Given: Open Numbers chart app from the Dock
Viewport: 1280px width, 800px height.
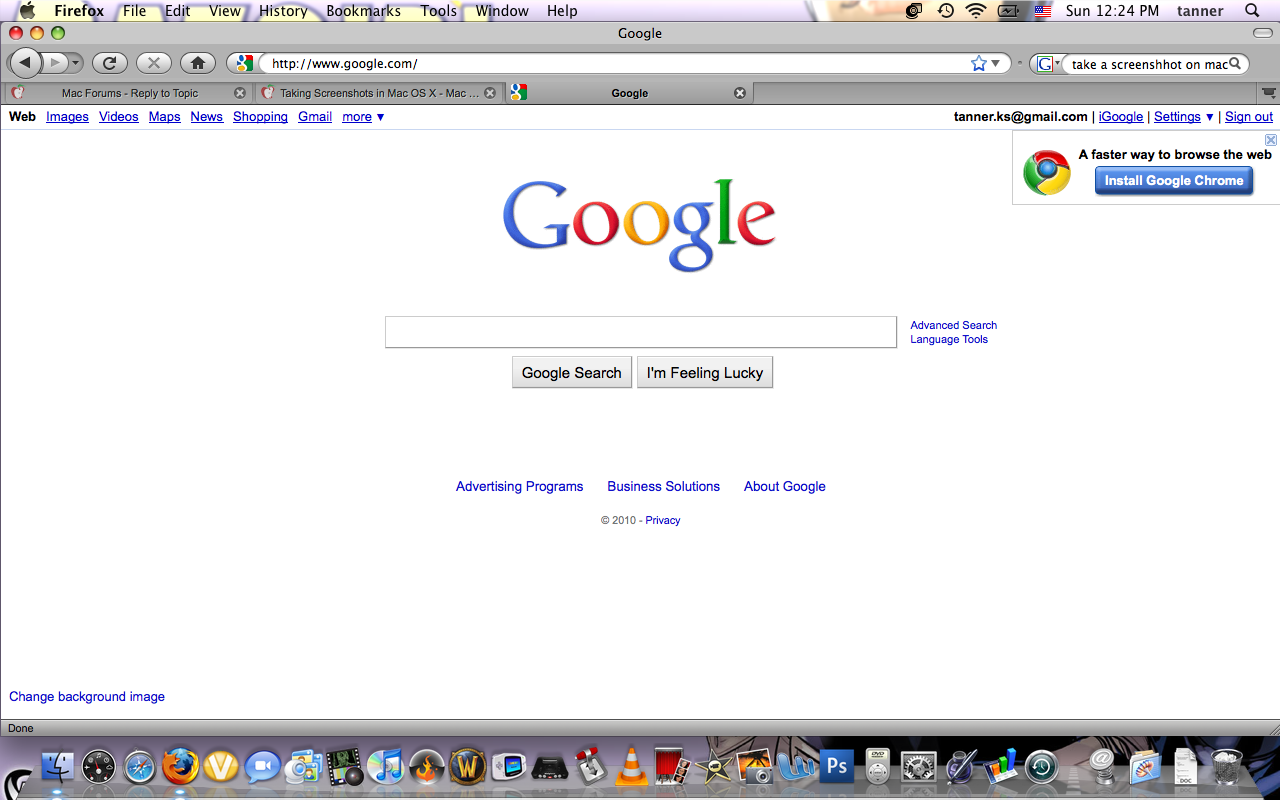Looking at the screenshot, I should pyautogui.click(x=1000, y=768).
